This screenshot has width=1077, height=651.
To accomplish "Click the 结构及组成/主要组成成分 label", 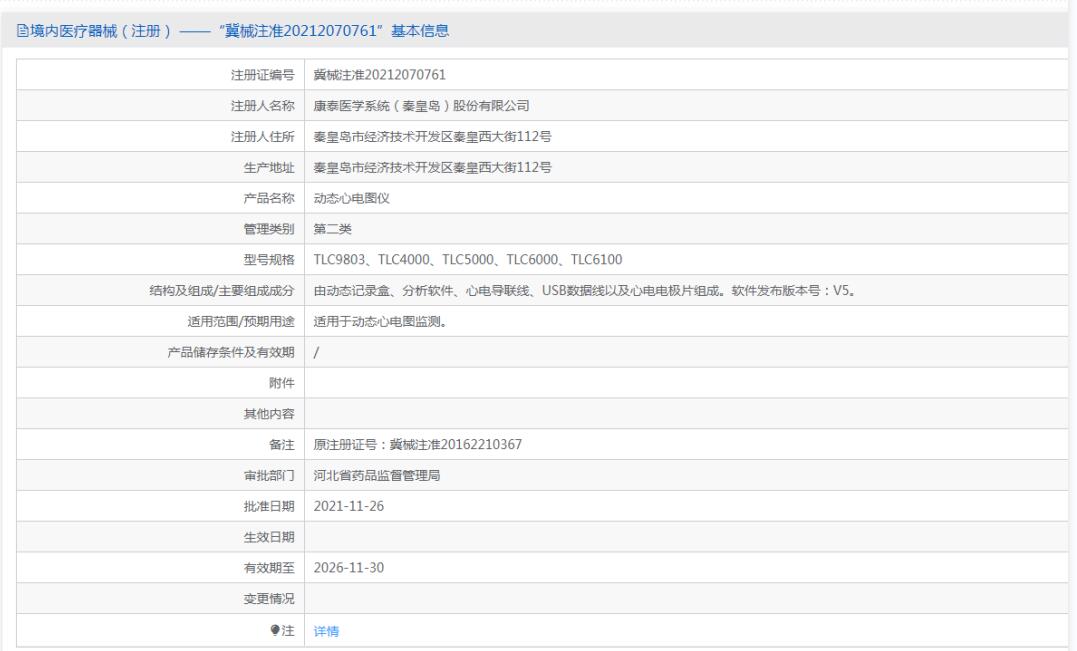I will [x=222, y=290].
